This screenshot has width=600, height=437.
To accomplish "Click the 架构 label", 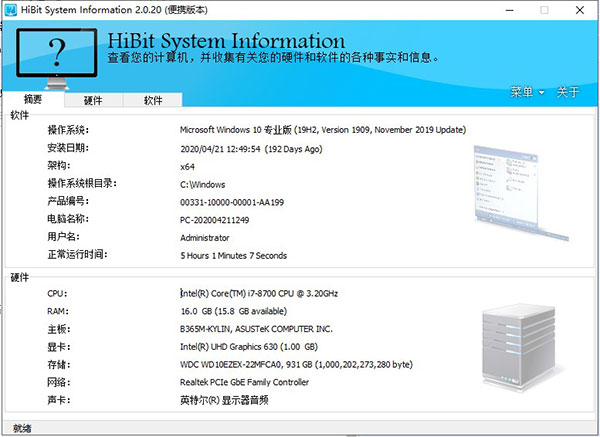I will click(59, 166).
